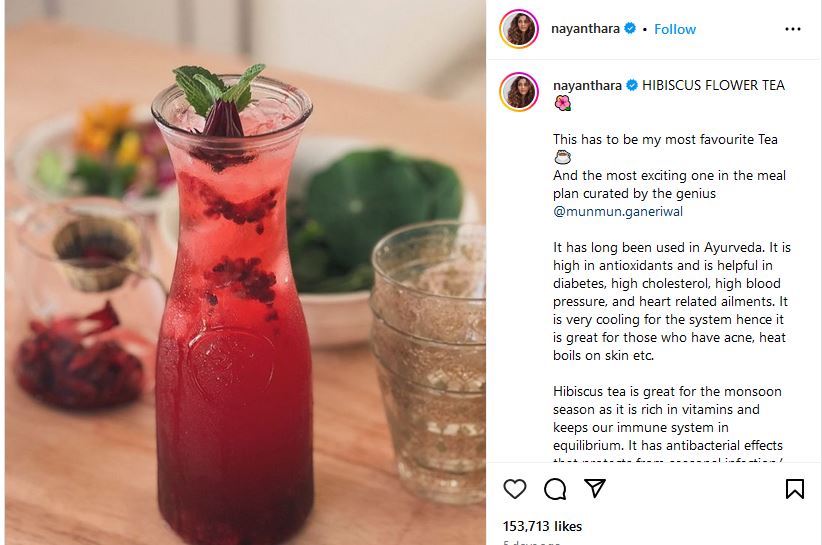Click the caption paragraph mentioning Ayurveda
The image size is (822, 545).
pos(671,300)
